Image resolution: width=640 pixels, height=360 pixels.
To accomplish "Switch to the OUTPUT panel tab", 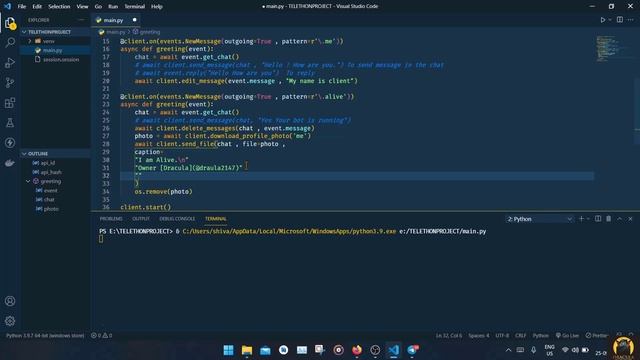I will point(141,219).
